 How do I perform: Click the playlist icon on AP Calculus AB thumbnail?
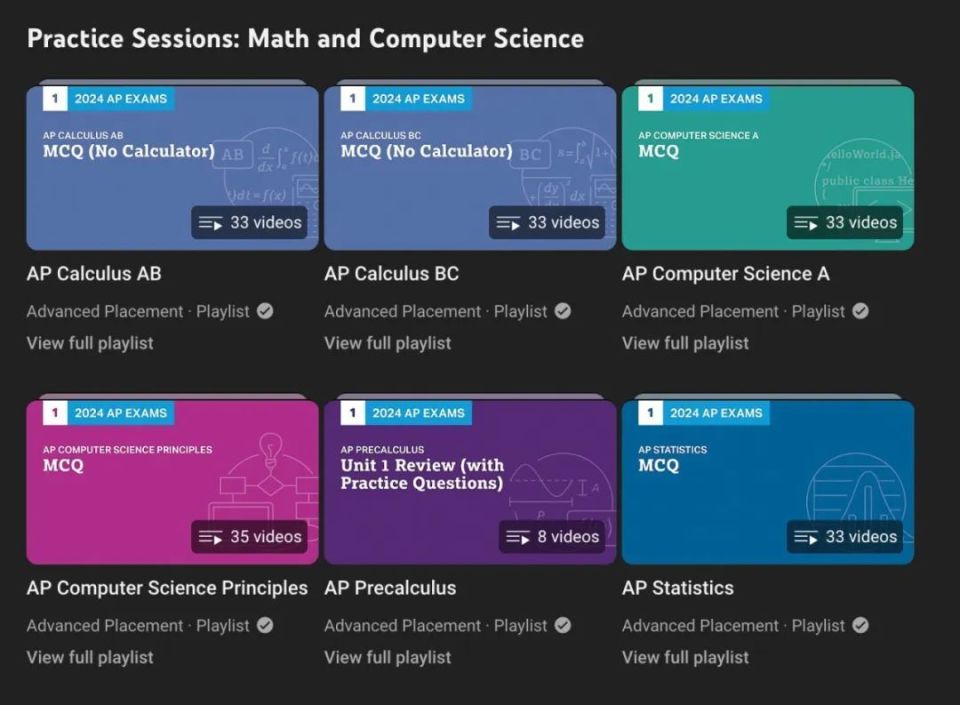[x=210, y=223]
